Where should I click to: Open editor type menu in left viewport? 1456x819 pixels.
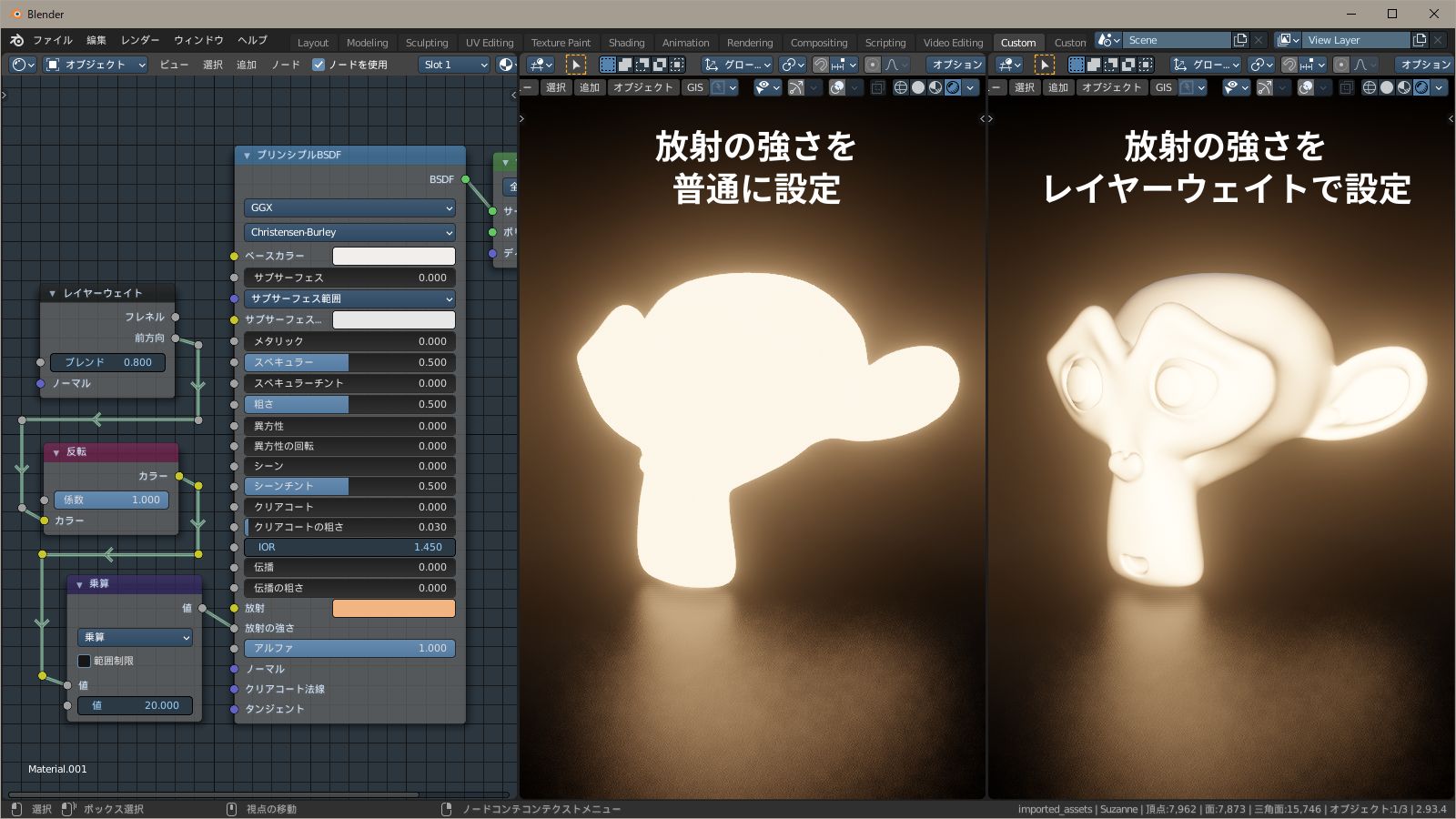coord(541,65)
